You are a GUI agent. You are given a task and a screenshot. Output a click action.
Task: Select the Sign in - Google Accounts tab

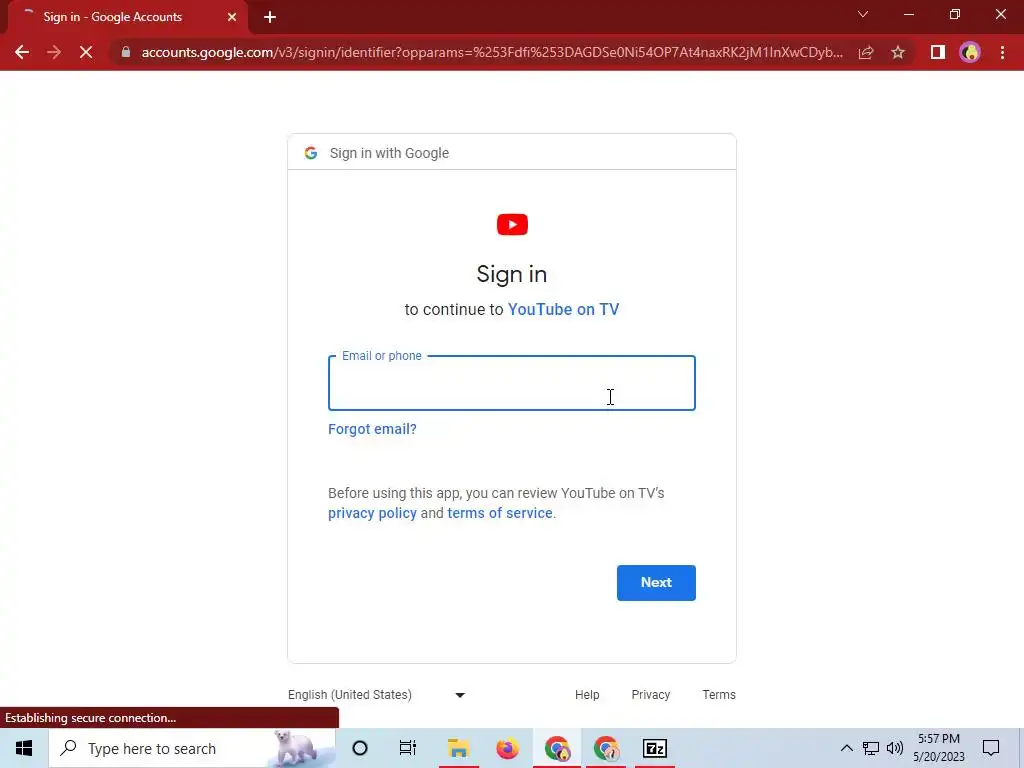tap(127, 17)
